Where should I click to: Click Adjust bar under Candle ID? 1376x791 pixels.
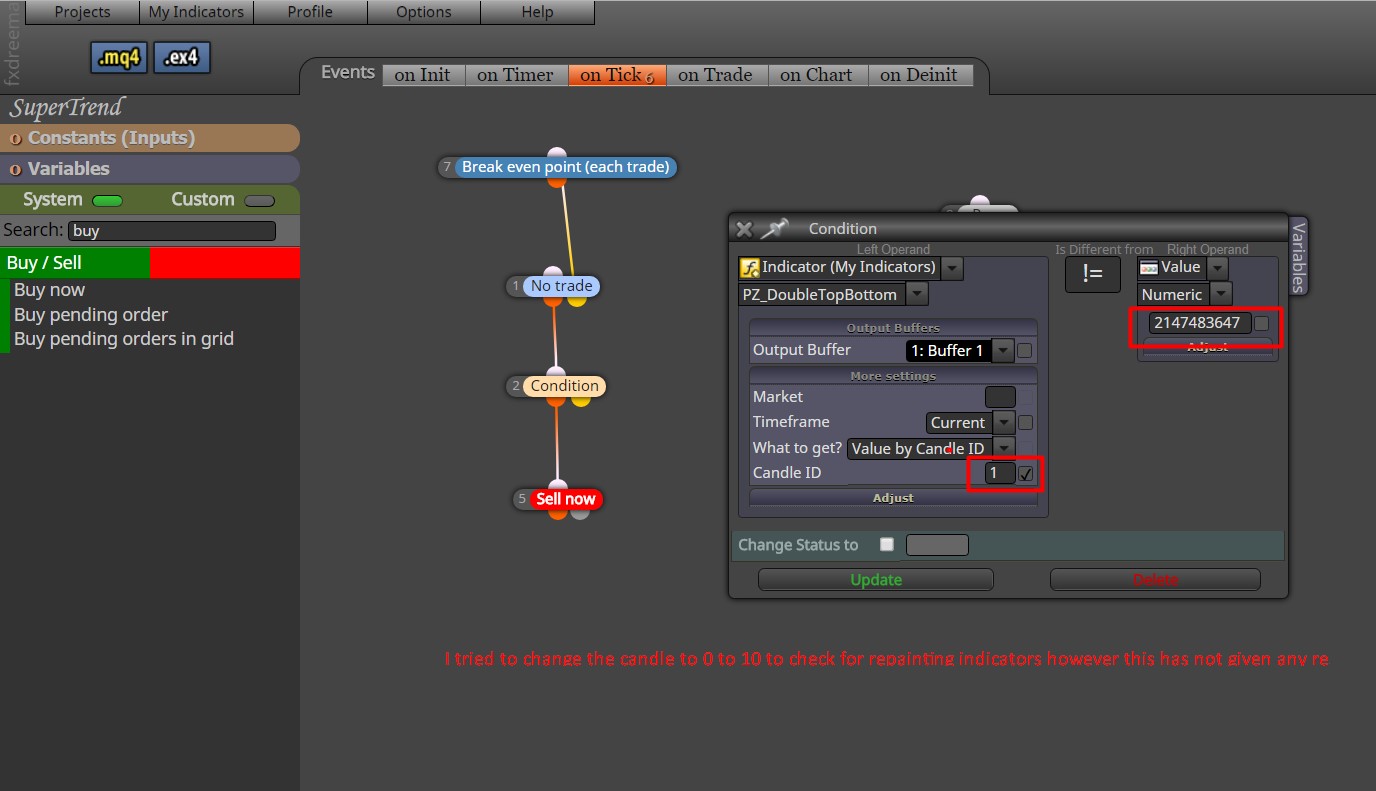click(x=893, y=498)
